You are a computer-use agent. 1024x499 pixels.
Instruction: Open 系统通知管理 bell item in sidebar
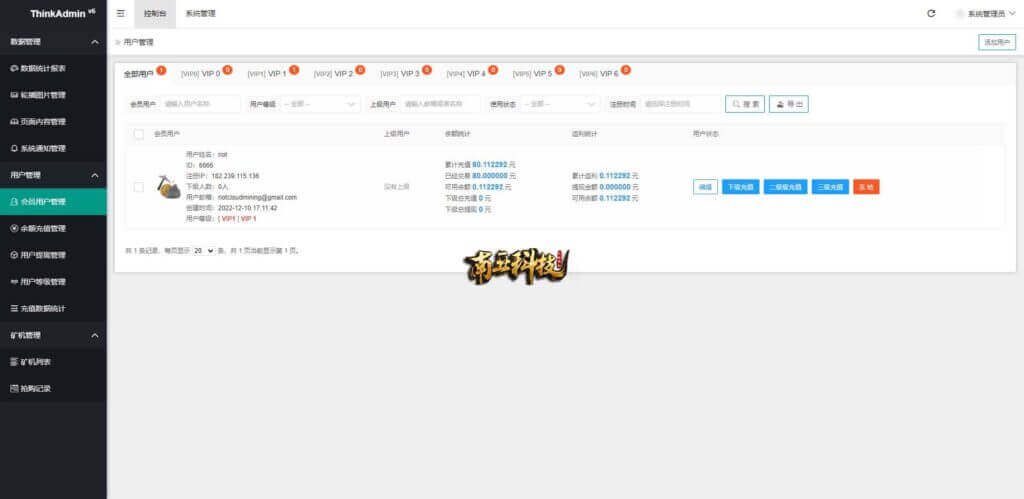[x=43, y=148]
